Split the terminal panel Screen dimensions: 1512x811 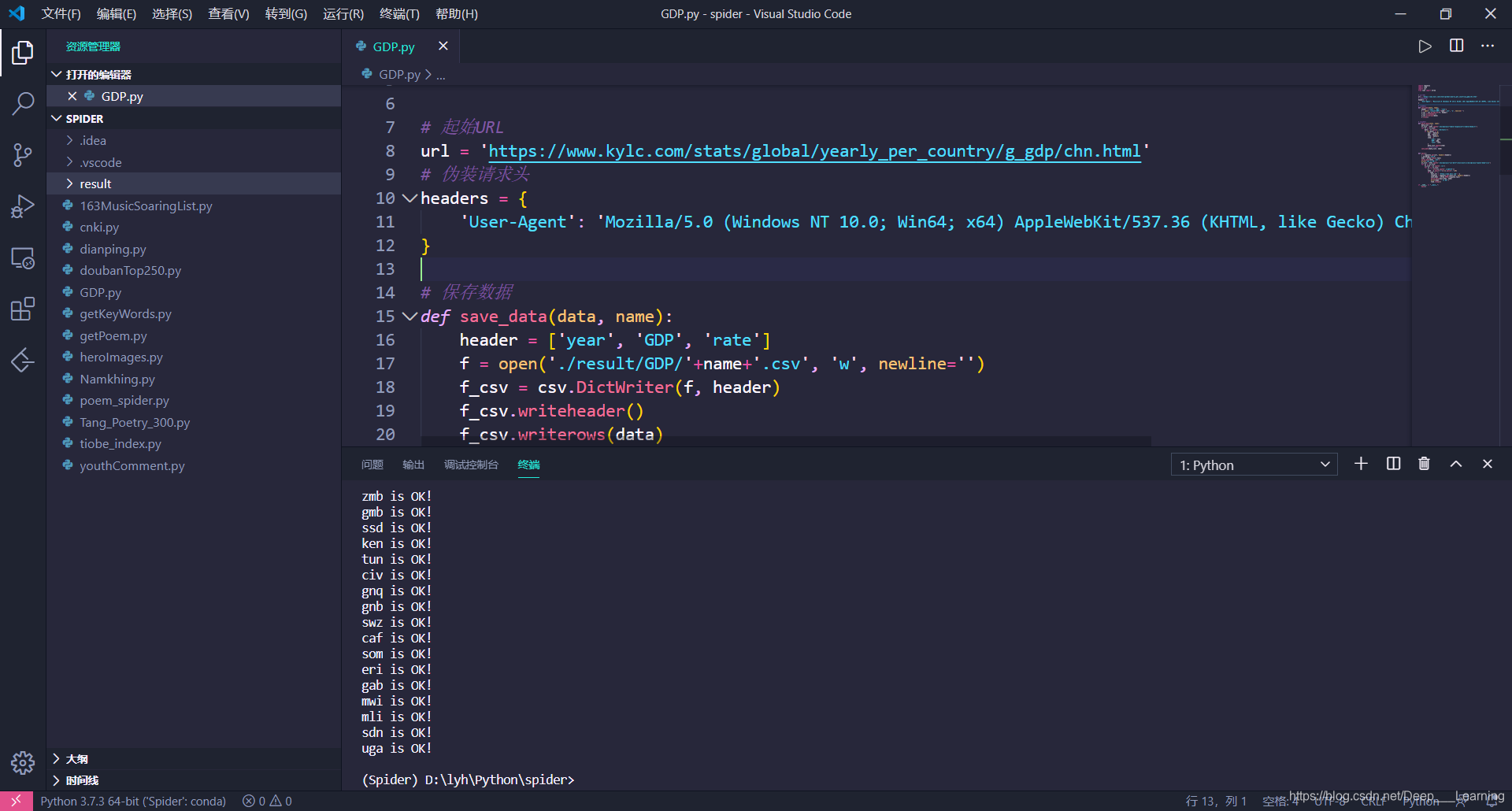click(1393, 464)
